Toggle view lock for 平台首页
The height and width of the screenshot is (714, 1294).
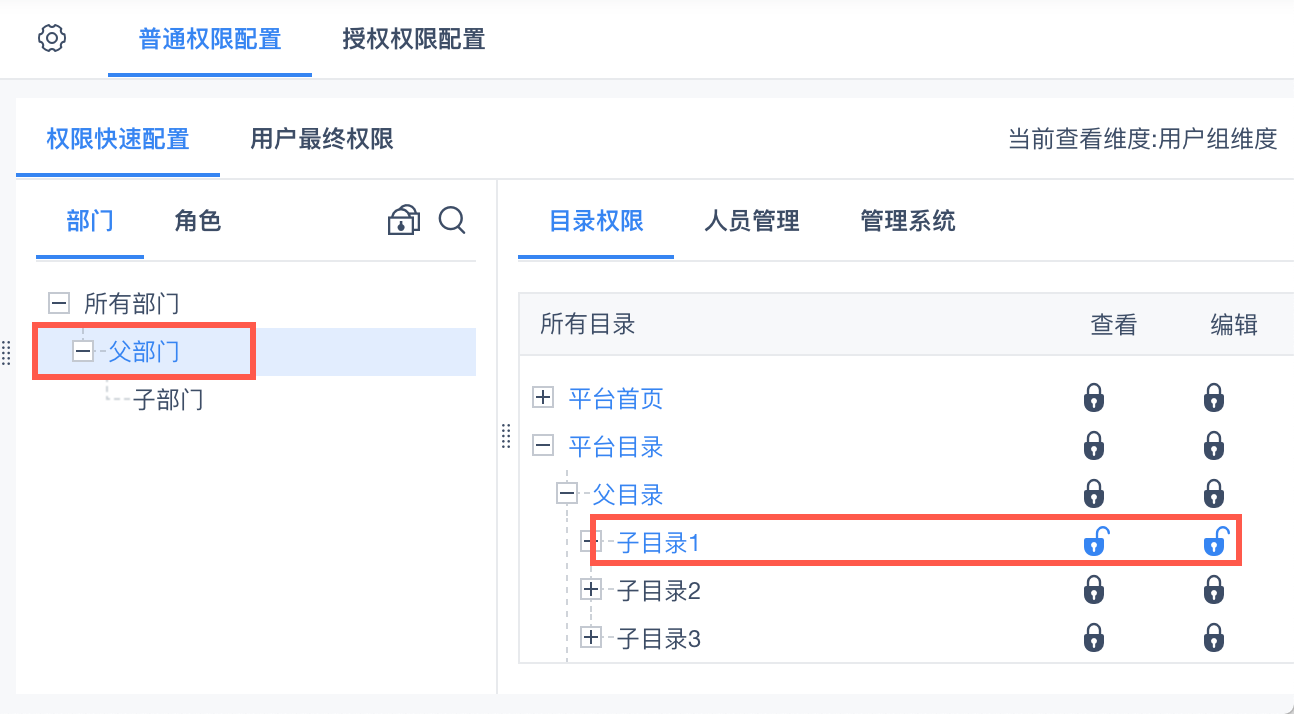tap(1094, 399)
